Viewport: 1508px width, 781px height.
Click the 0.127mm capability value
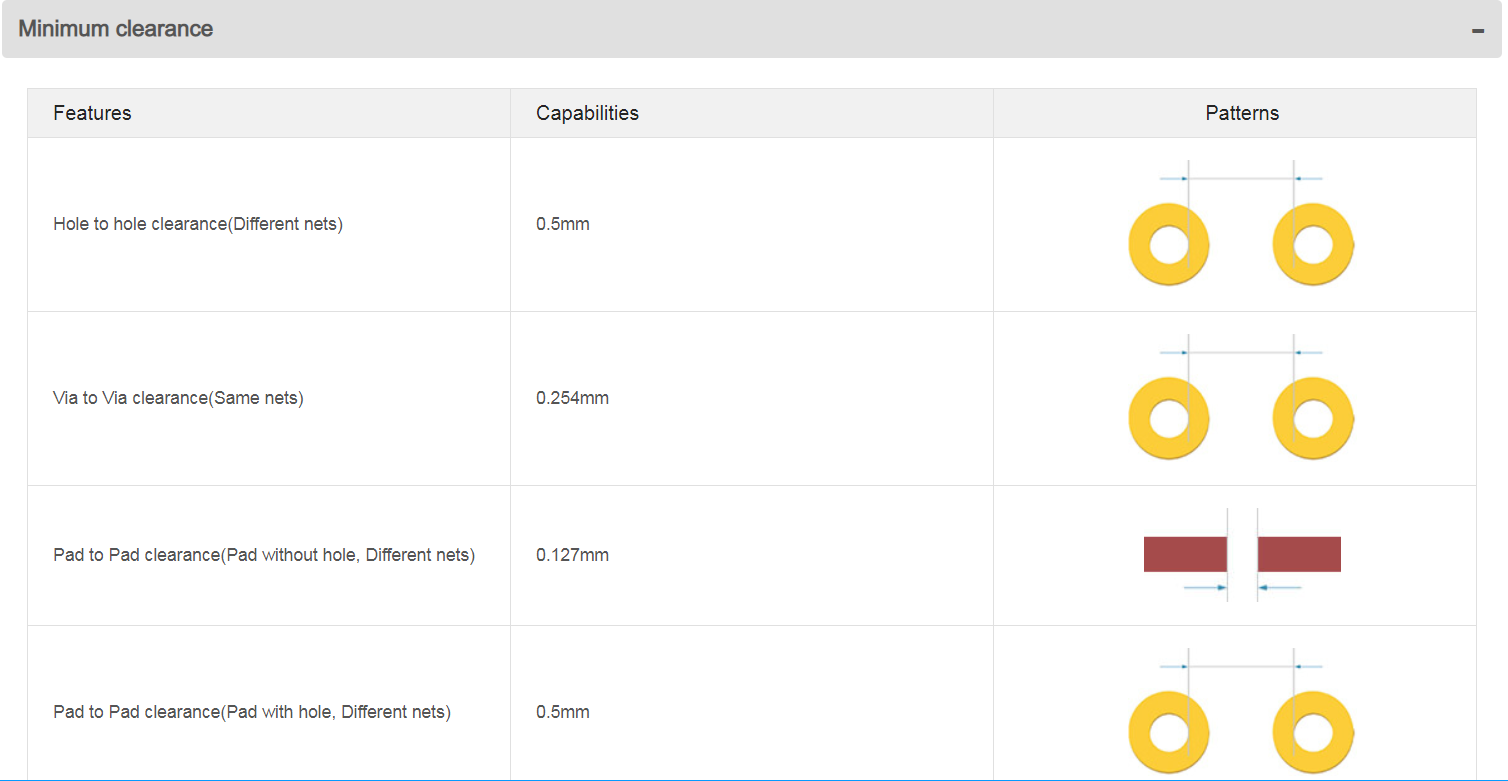pyautogui.click(x=572, y=555)
